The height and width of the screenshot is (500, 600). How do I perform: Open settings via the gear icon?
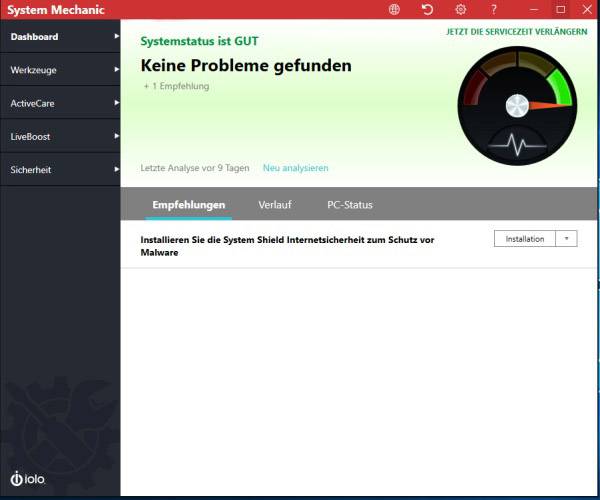point(461,9)
